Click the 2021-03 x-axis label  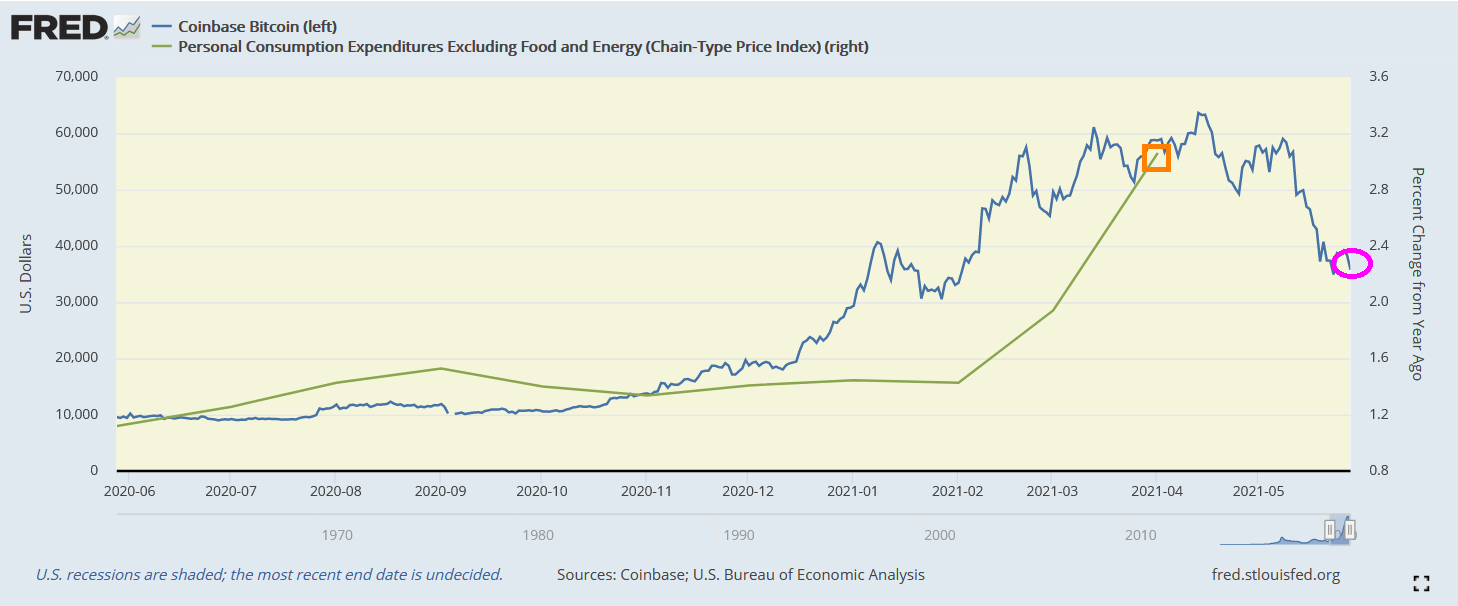click(x=1052, y=491)
